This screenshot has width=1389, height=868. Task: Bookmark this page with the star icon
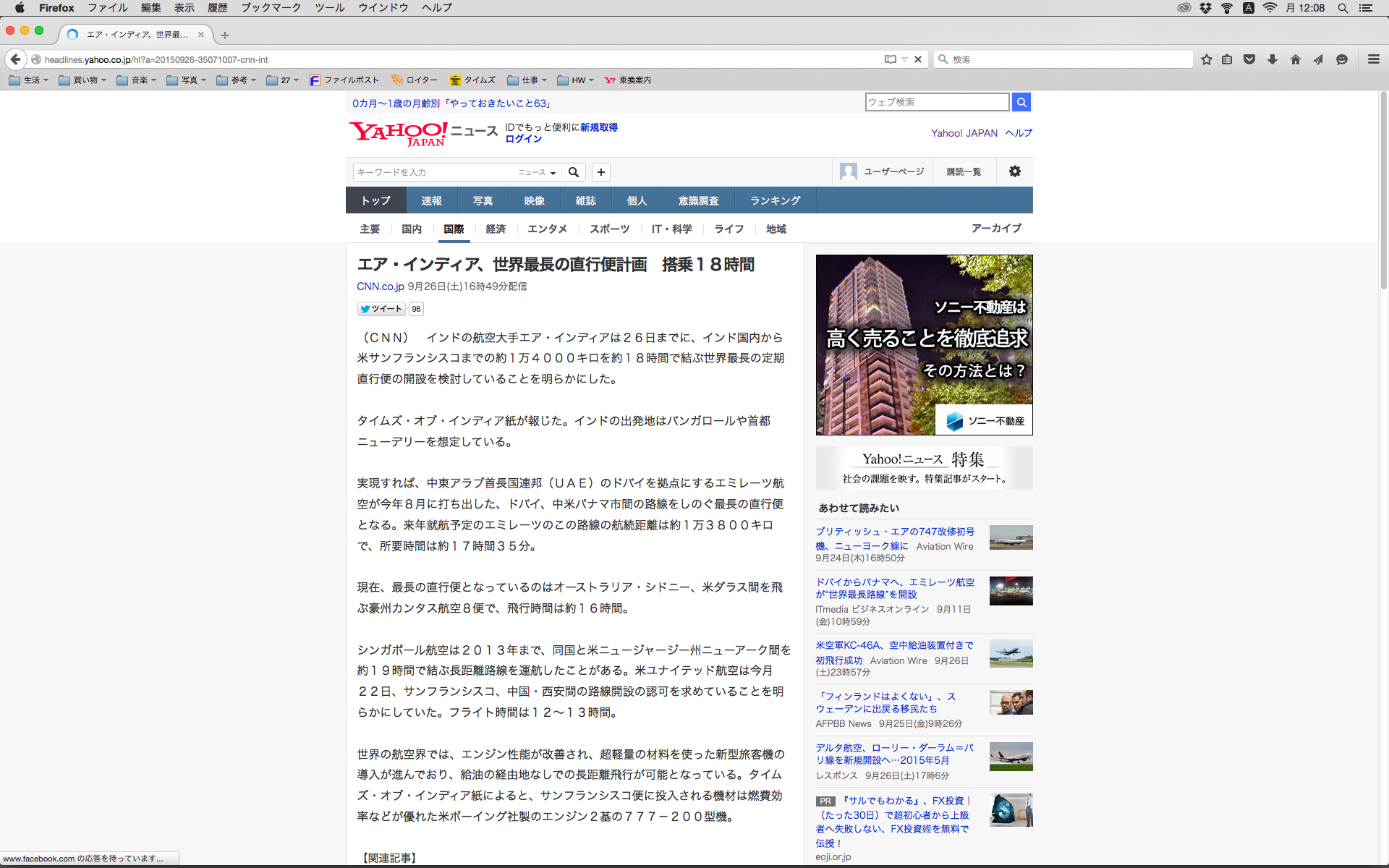click(1206, 59)
